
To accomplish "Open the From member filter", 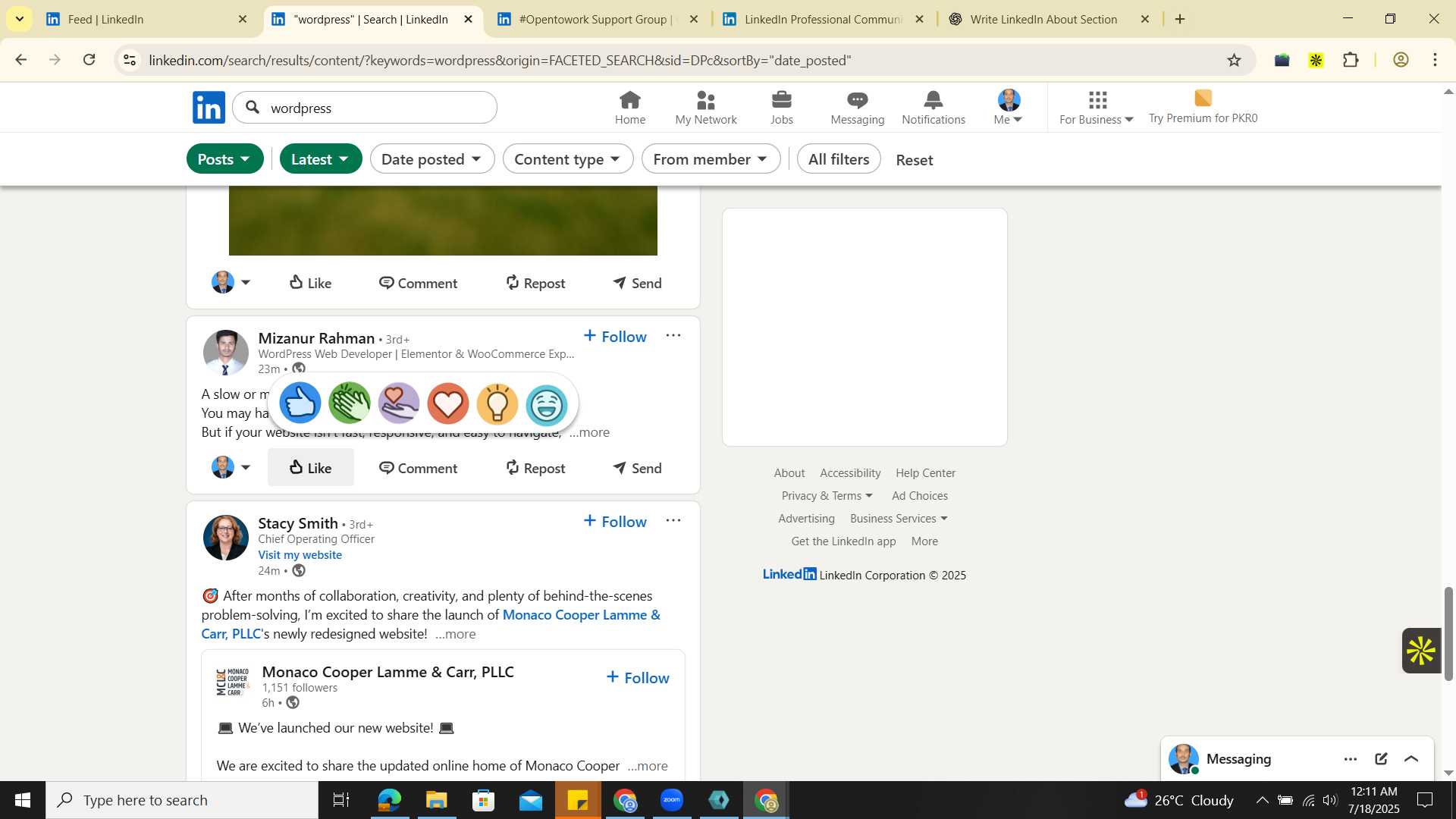I will click(711, 159).
